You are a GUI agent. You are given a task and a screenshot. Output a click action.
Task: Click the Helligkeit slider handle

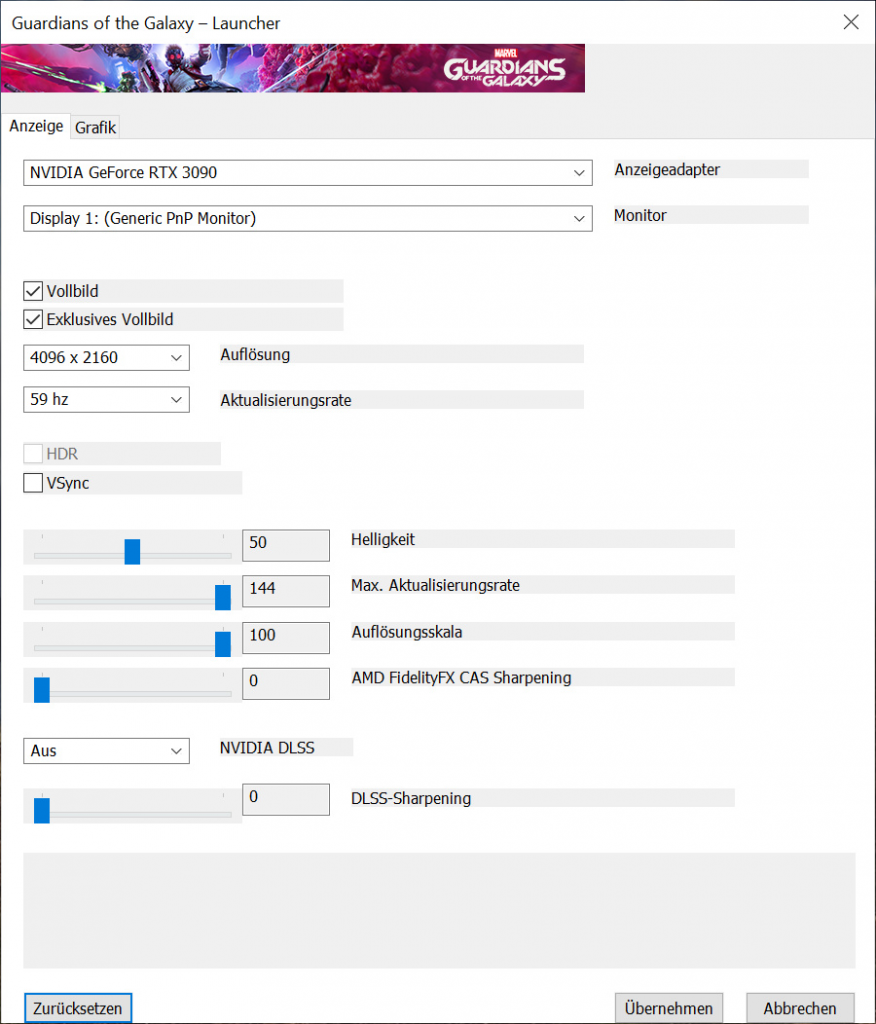pos(133,552)
